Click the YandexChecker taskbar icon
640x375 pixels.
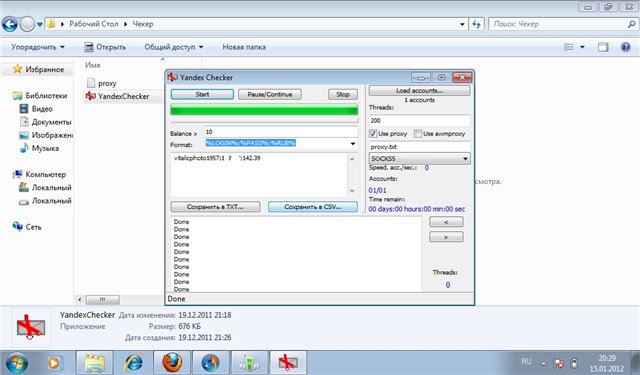[288, 363]
